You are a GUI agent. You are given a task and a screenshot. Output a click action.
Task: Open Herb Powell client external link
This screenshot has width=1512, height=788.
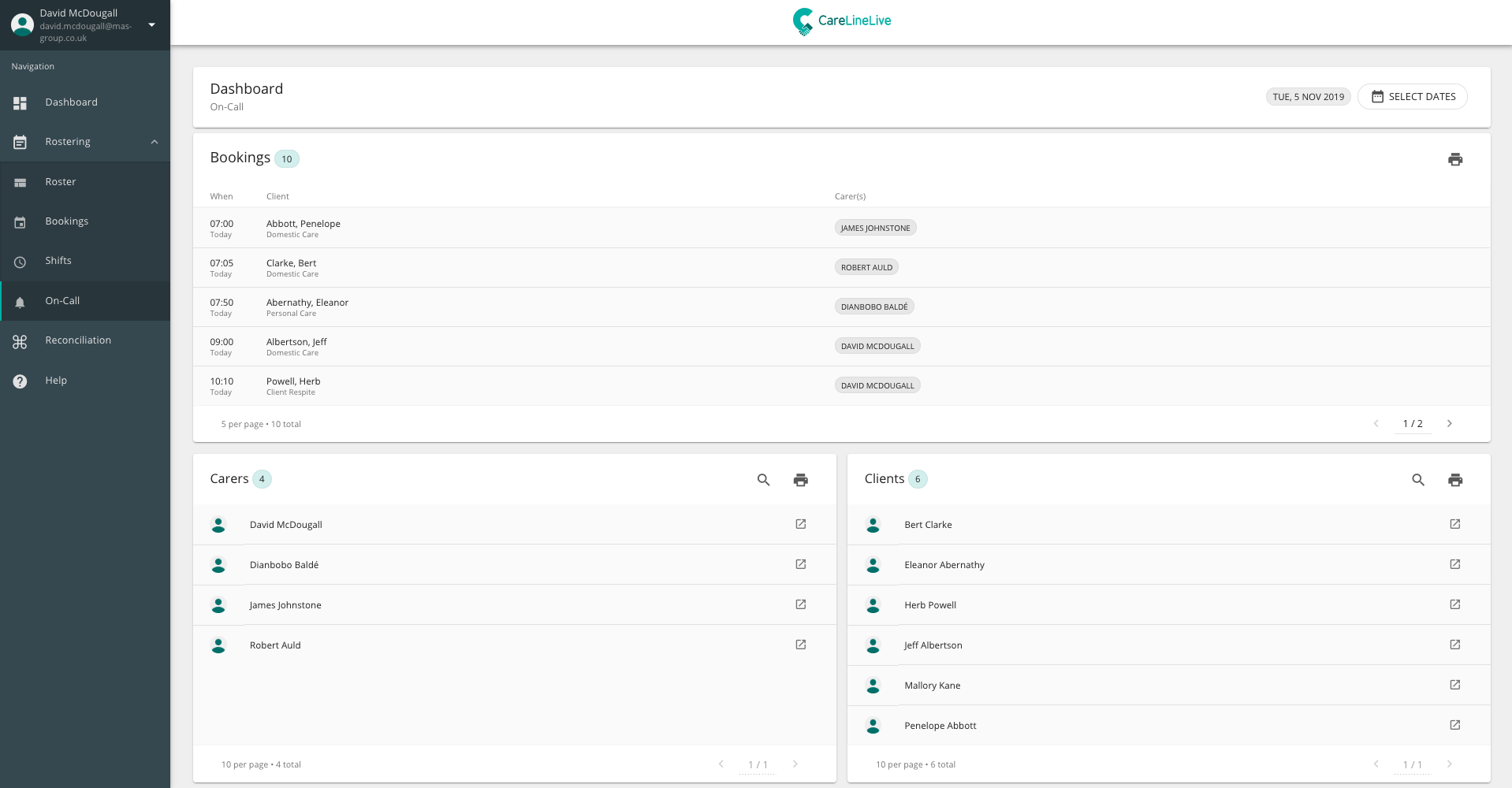pyautogui.click(x=1455, y=604)
